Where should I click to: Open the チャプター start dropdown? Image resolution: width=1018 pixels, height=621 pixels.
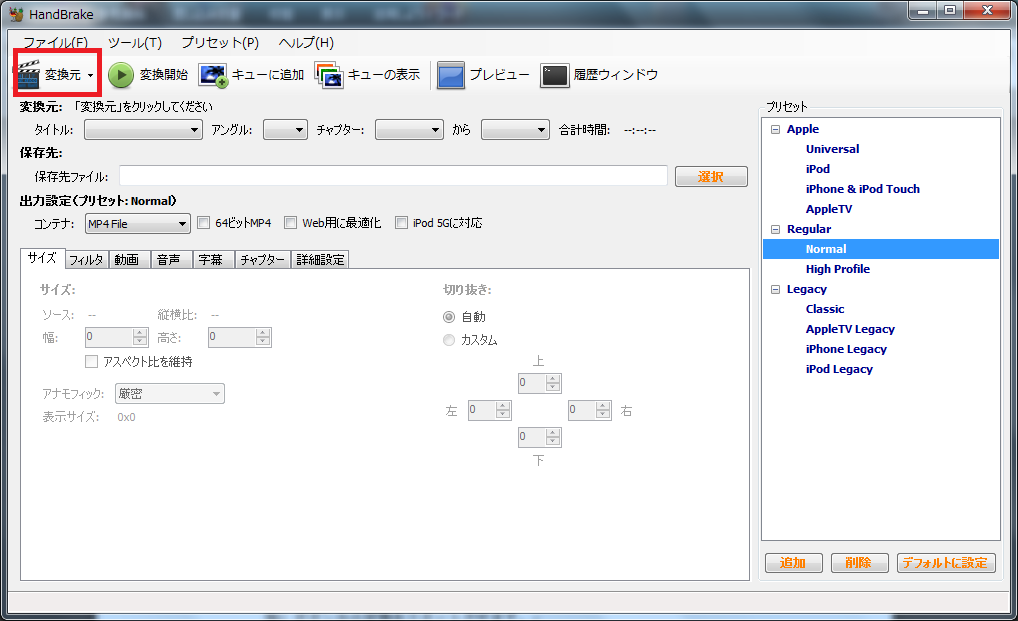tap(409, 130)
